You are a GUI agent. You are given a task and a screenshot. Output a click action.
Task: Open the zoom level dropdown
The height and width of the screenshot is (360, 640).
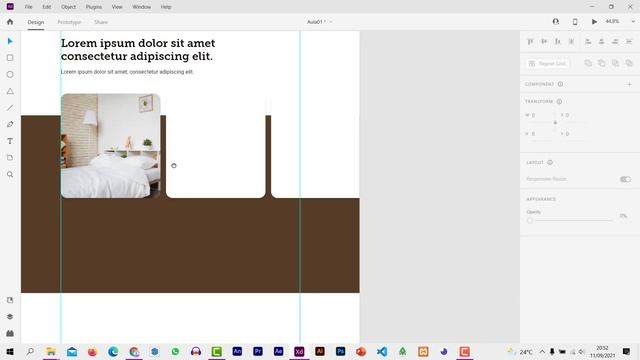point(633,22)
